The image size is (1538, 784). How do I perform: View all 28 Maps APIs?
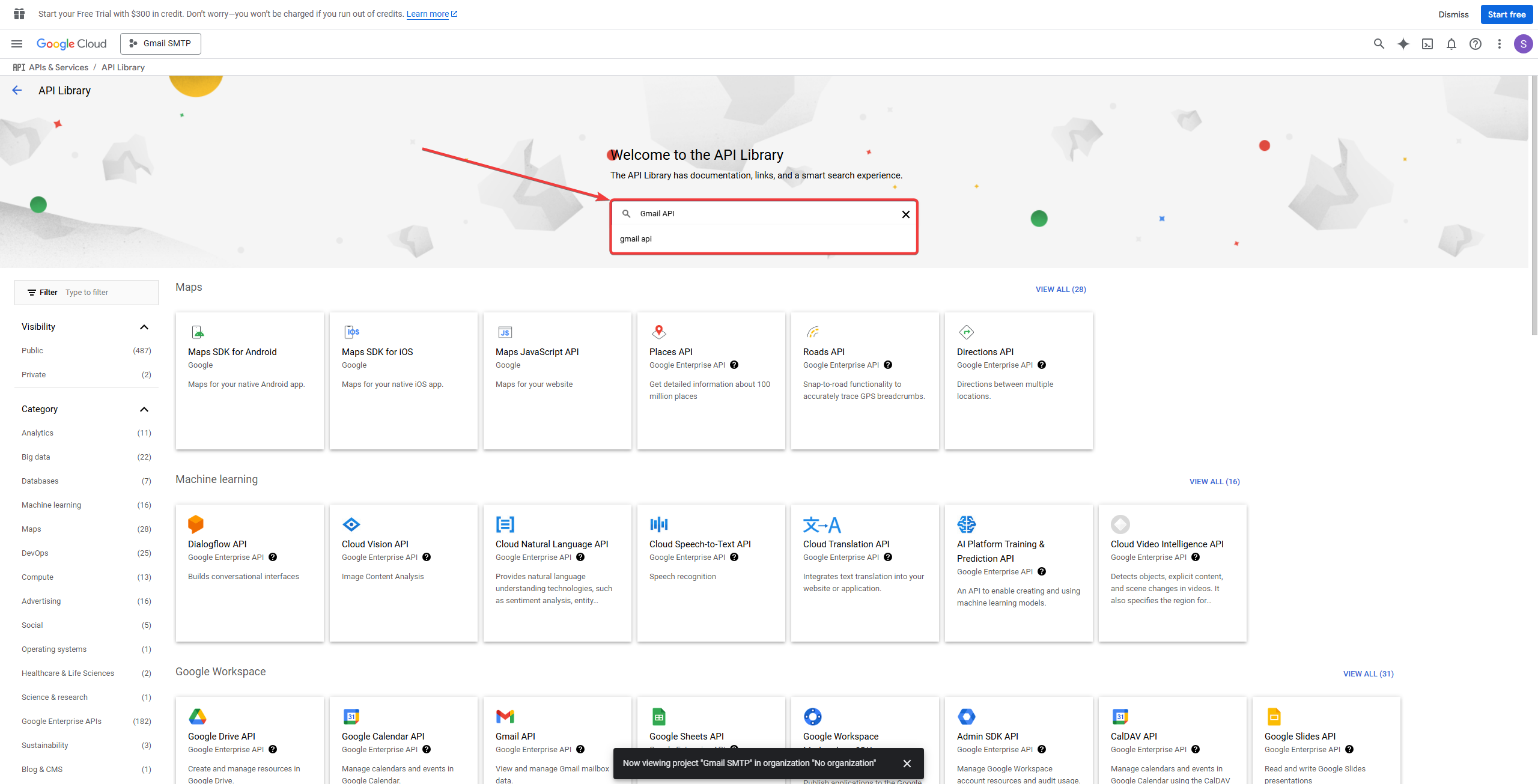click(x=1060, y=290)
